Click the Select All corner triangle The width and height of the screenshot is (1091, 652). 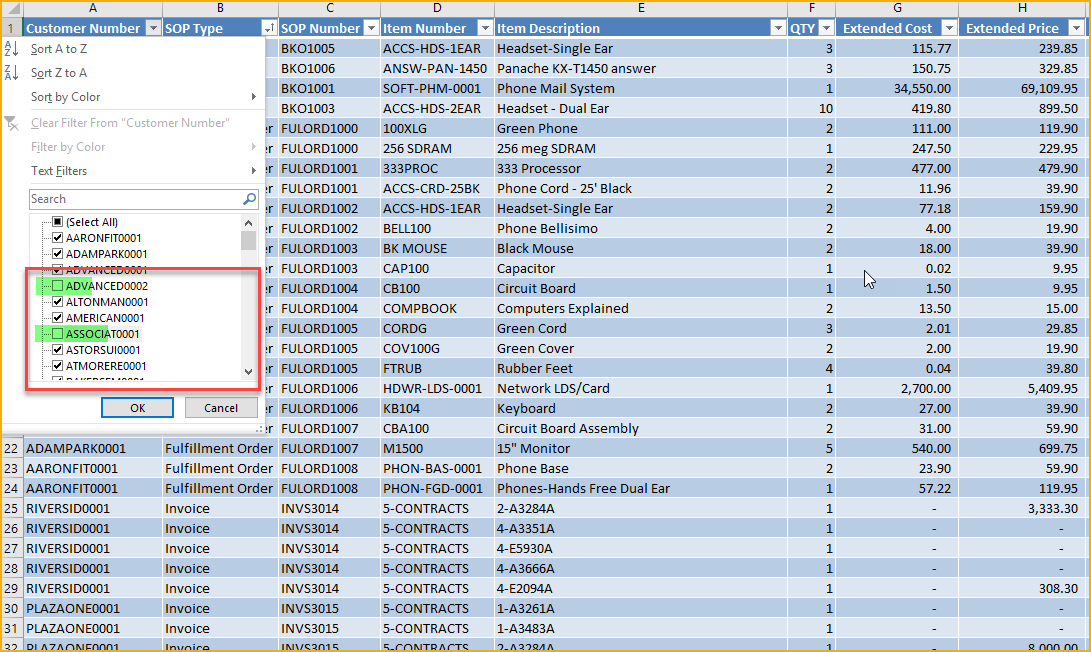coord(12,9)
